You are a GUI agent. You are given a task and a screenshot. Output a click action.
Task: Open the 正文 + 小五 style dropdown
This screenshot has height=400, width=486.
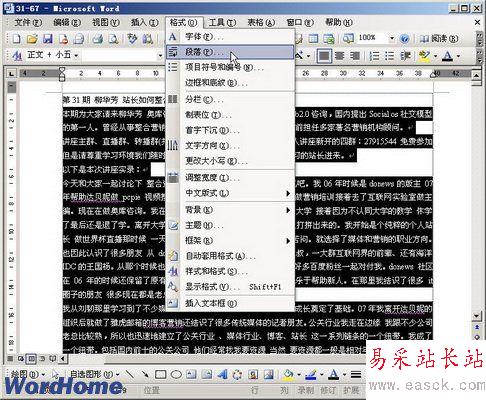[x=76, y=55]
